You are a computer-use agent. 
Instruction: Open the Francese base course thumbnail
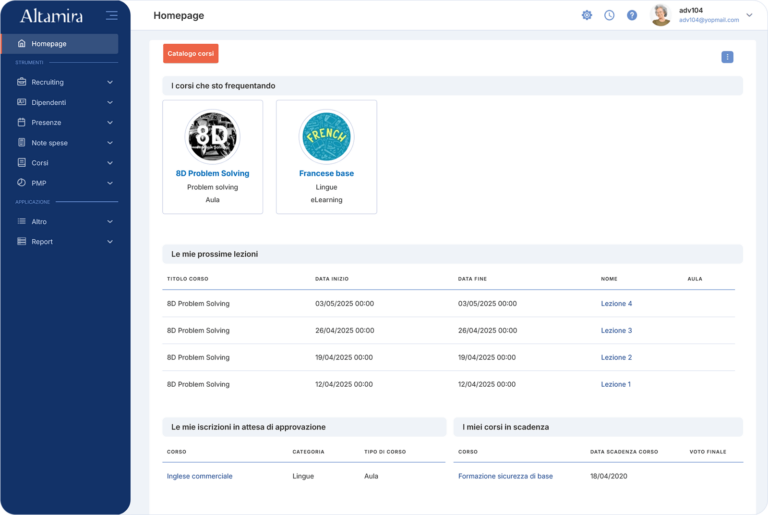(x=326, y=136)
